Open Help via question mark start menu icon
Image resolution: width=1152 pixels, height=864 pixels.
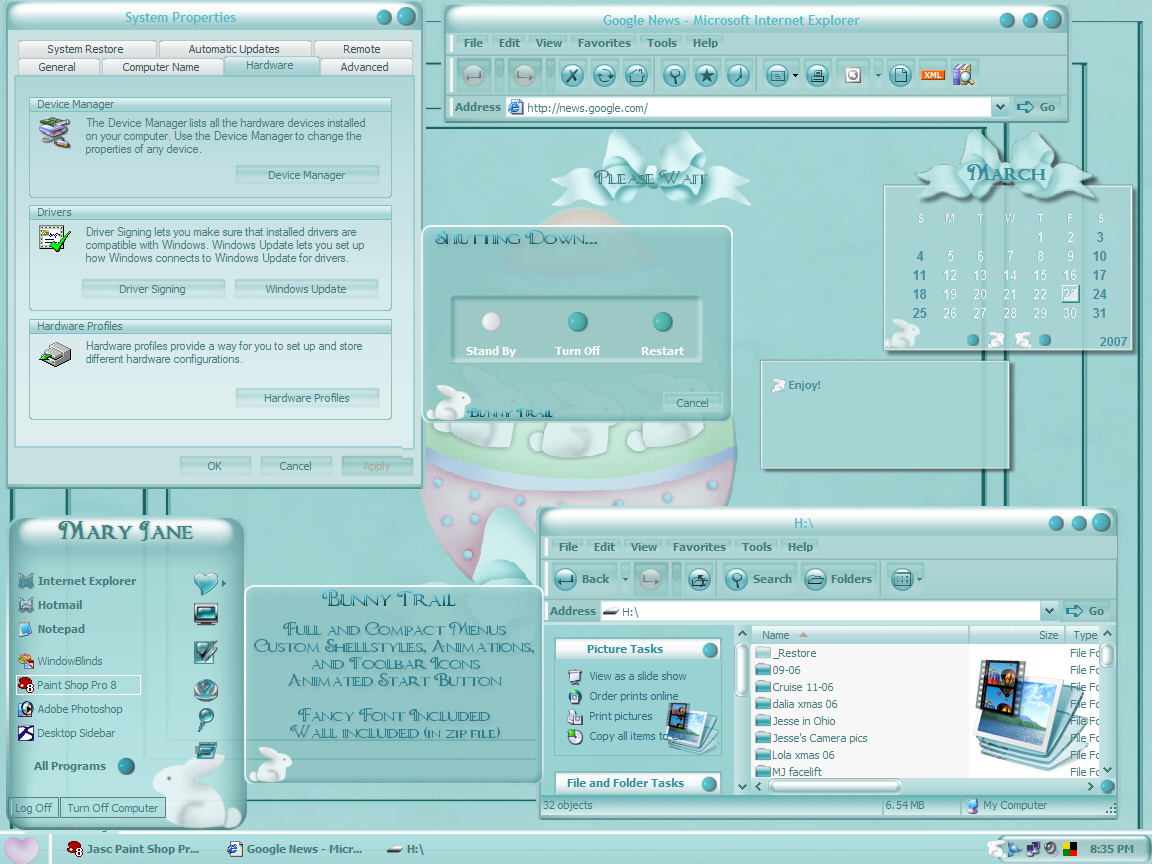[206, 689]
